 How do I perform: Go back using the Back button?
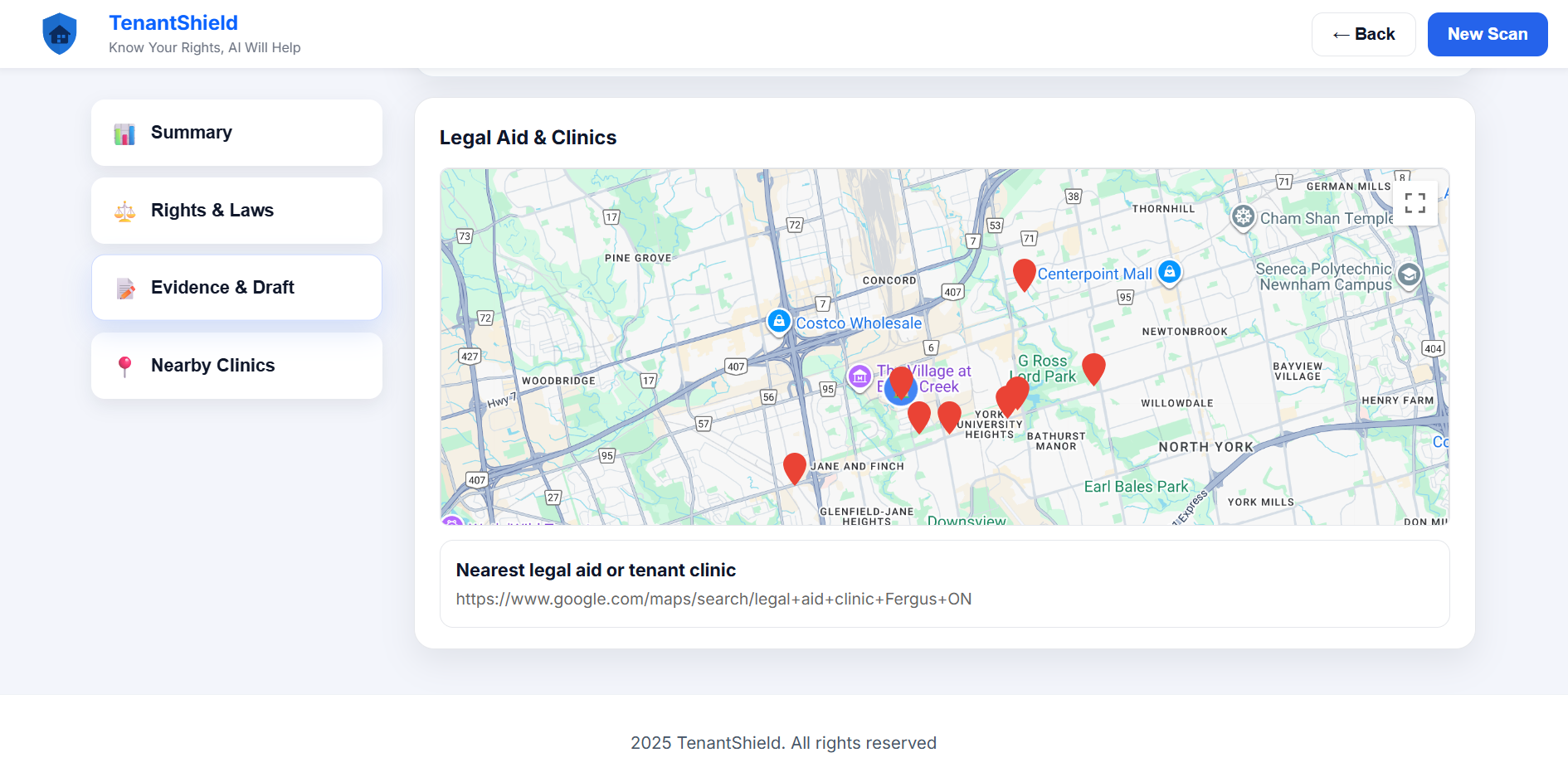(x=1363, y=34)
